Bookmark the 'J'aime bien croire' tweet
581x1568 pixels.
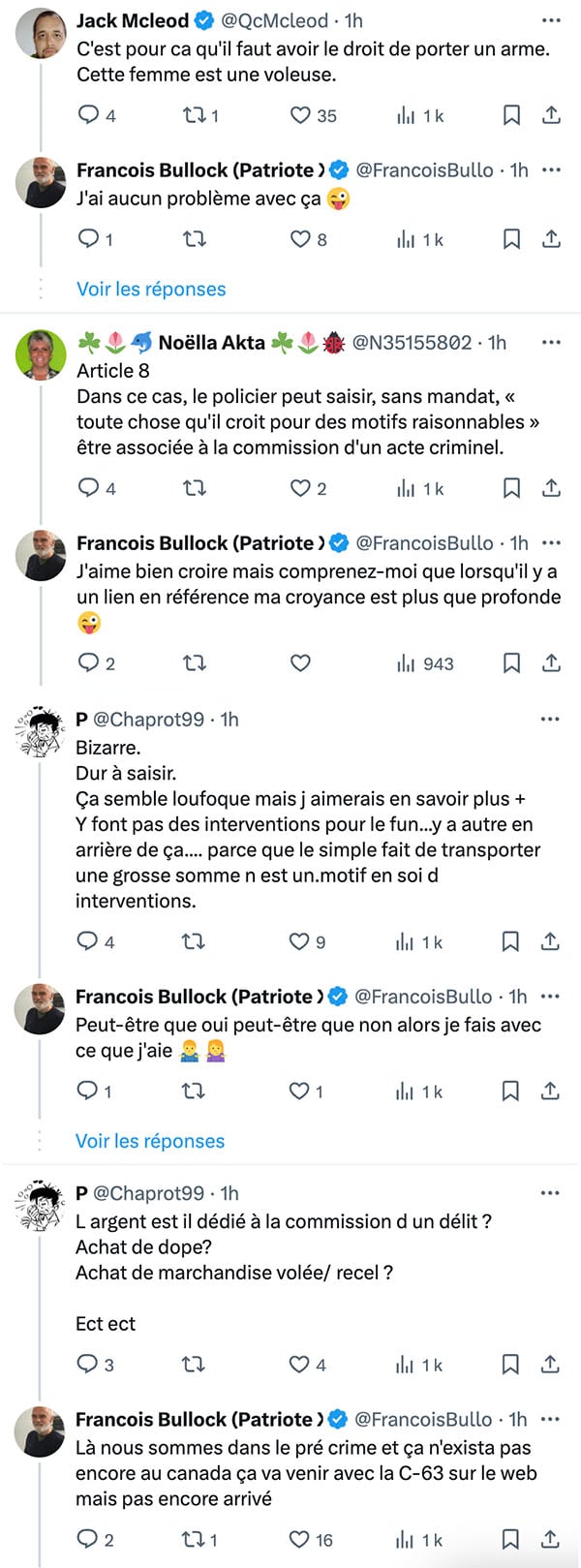[511, 663]
